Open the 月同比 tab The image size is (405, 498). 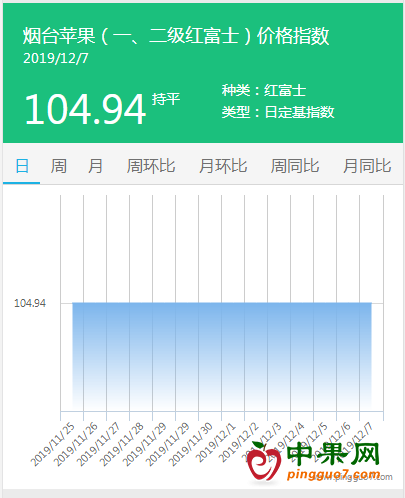tap(367, 166)
